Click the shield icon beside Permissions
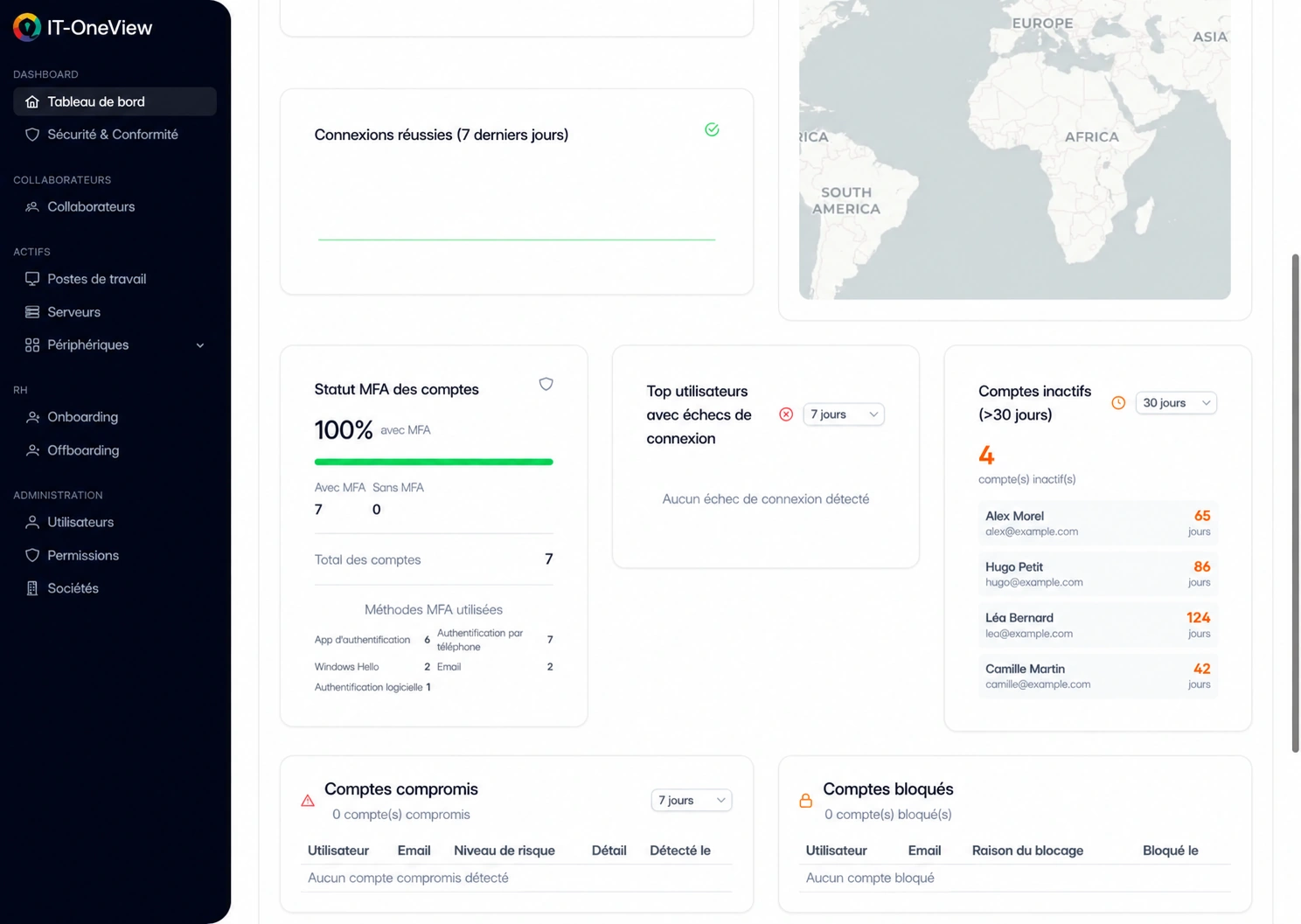 tap(32, 555)
